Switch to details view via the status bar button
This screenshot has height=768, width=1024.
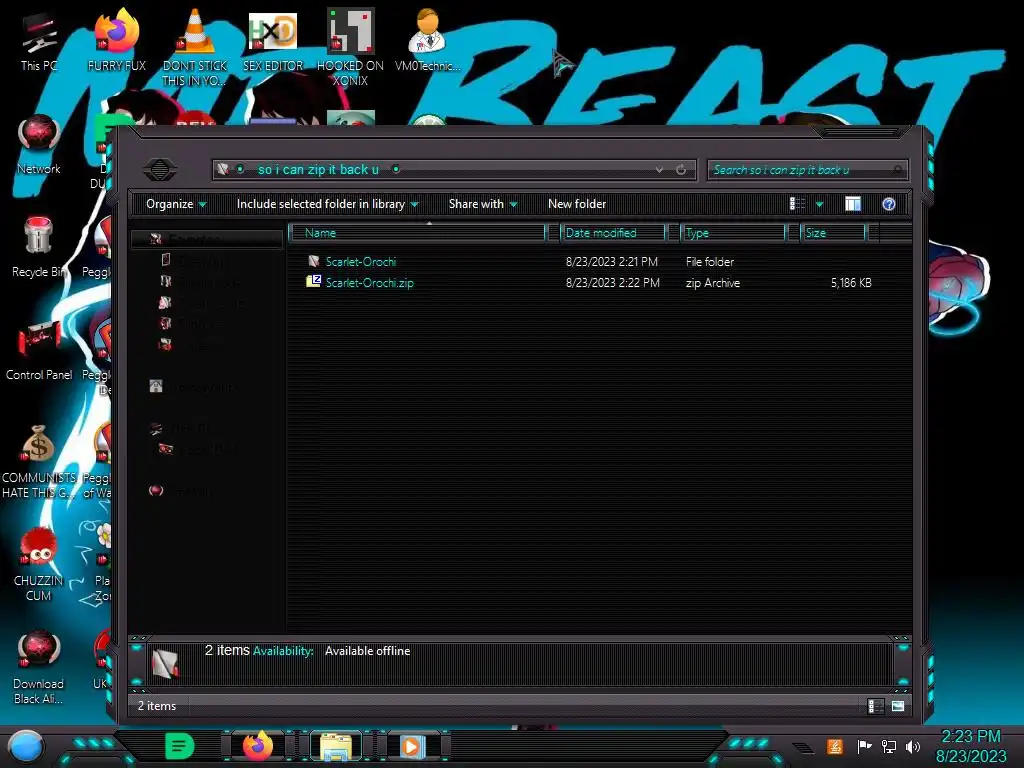point(875,706)
